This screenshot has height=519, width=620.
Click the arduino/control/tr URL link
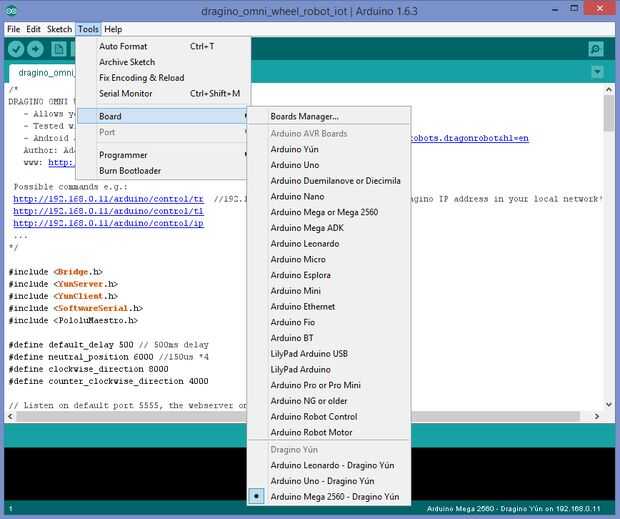(x=108, y=199)
